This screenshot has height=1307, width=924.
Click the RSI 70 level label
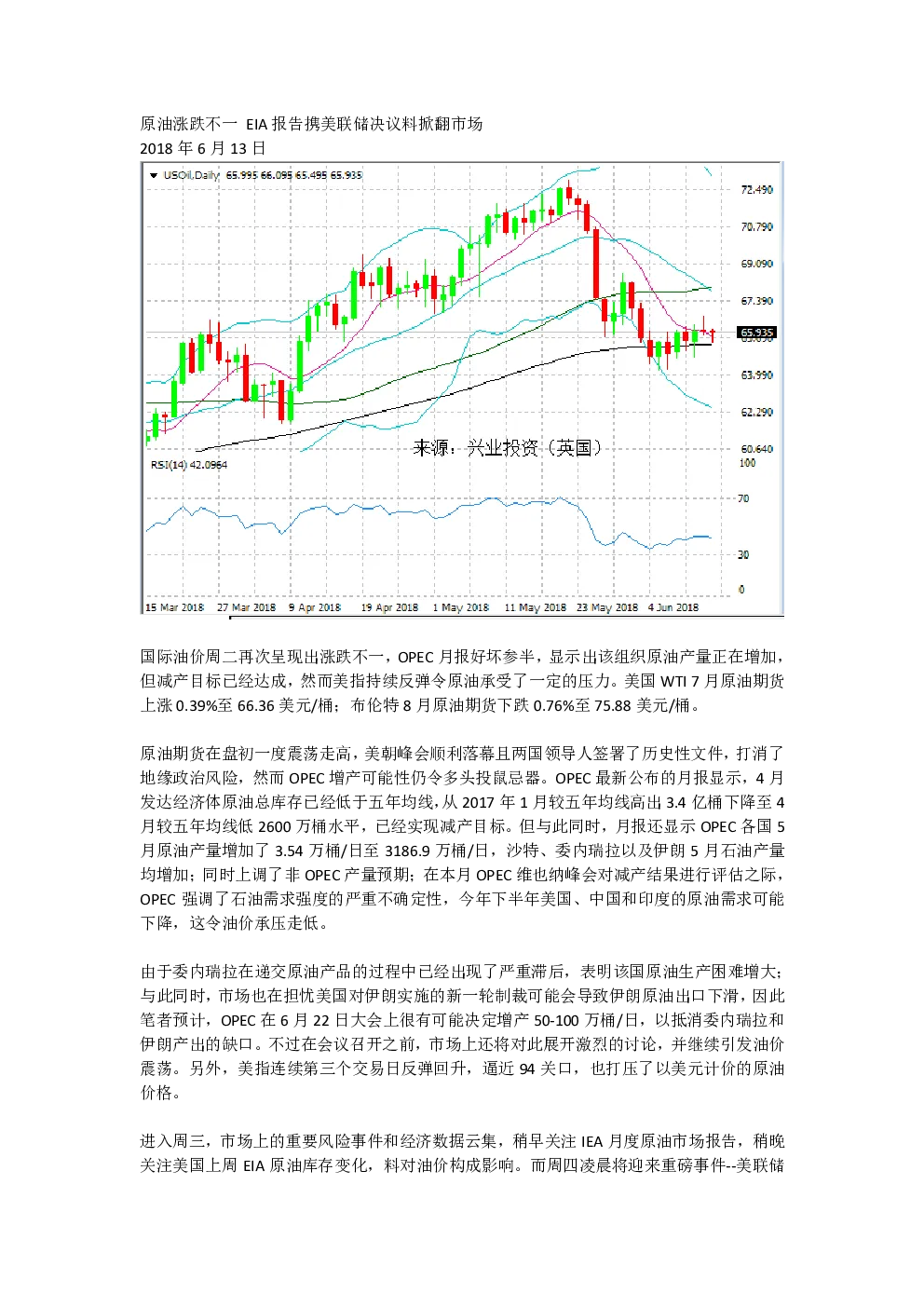point(743,499)
